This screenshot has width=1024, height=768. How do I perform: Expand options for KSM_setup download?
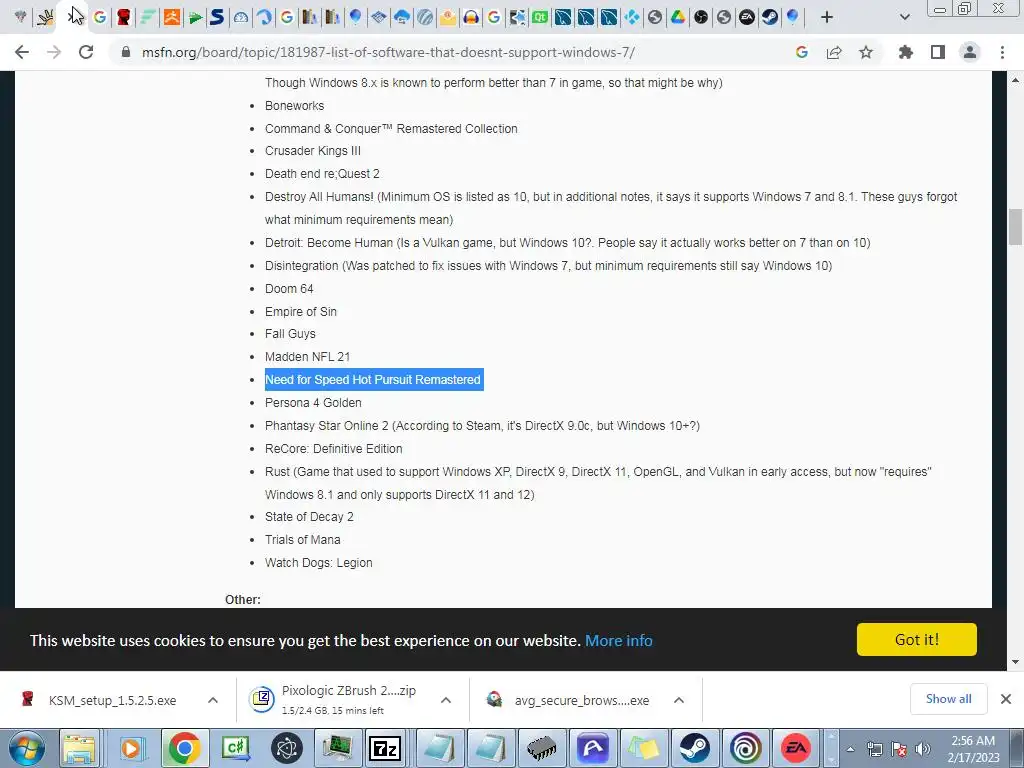pos(213,700)
